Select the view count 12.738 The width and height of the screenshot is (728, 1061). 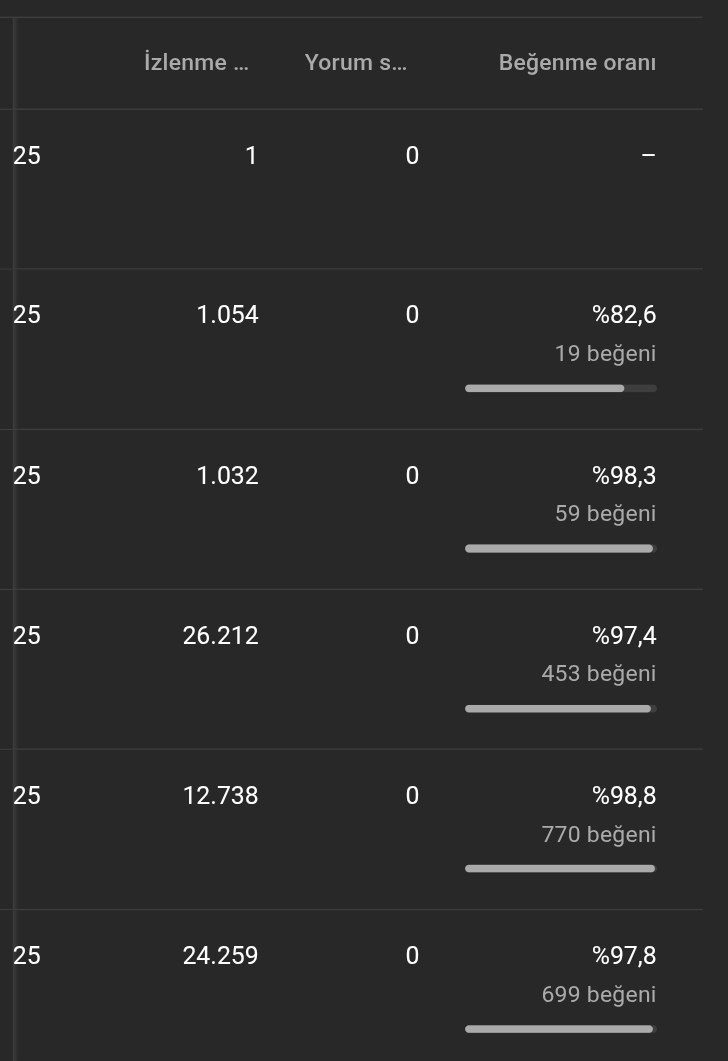point(221,795)
